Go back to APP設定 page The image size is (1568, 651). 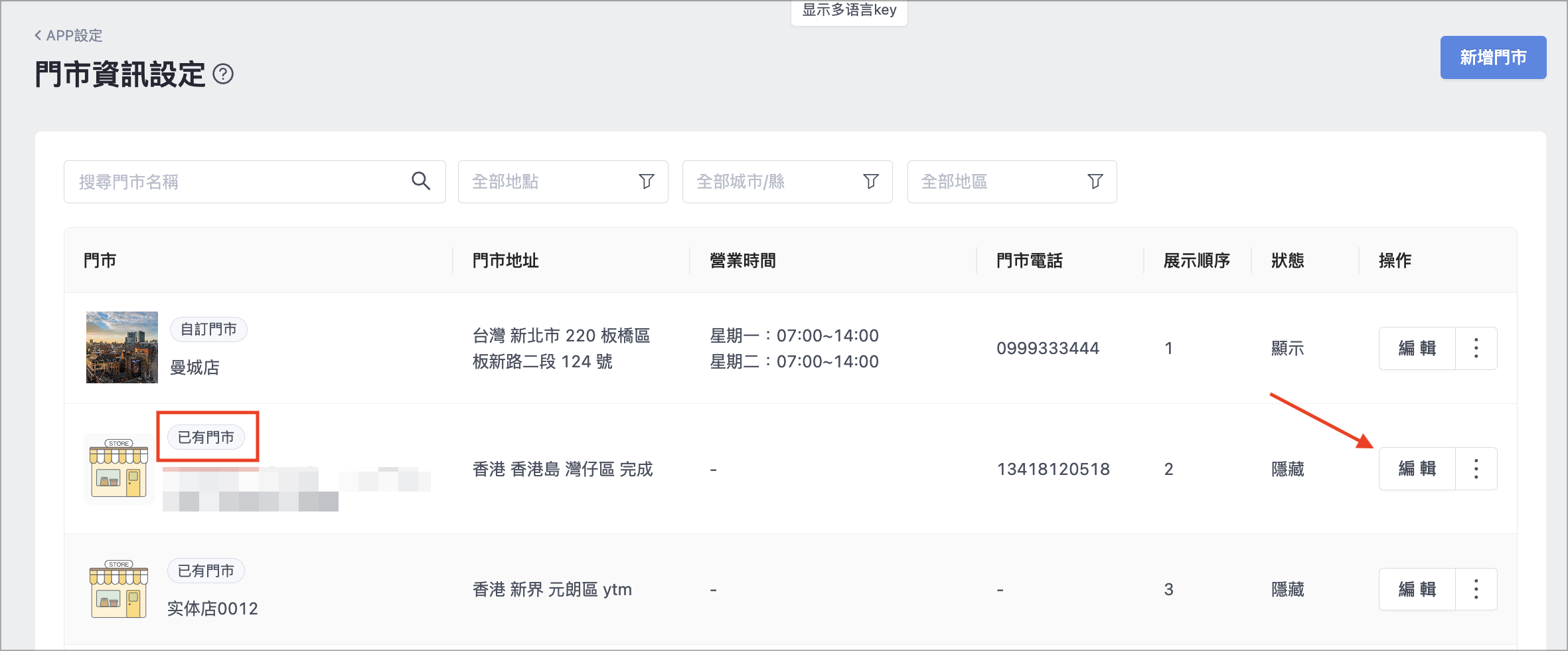point(68,35)
